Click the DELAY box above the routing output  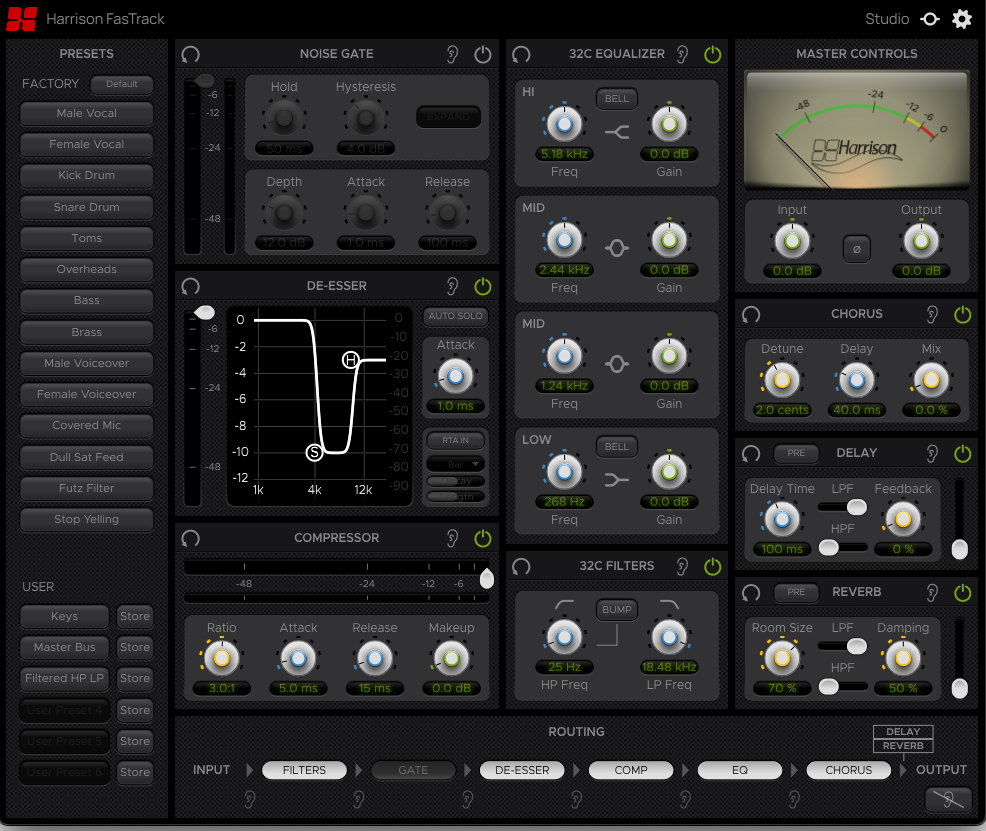903,732
